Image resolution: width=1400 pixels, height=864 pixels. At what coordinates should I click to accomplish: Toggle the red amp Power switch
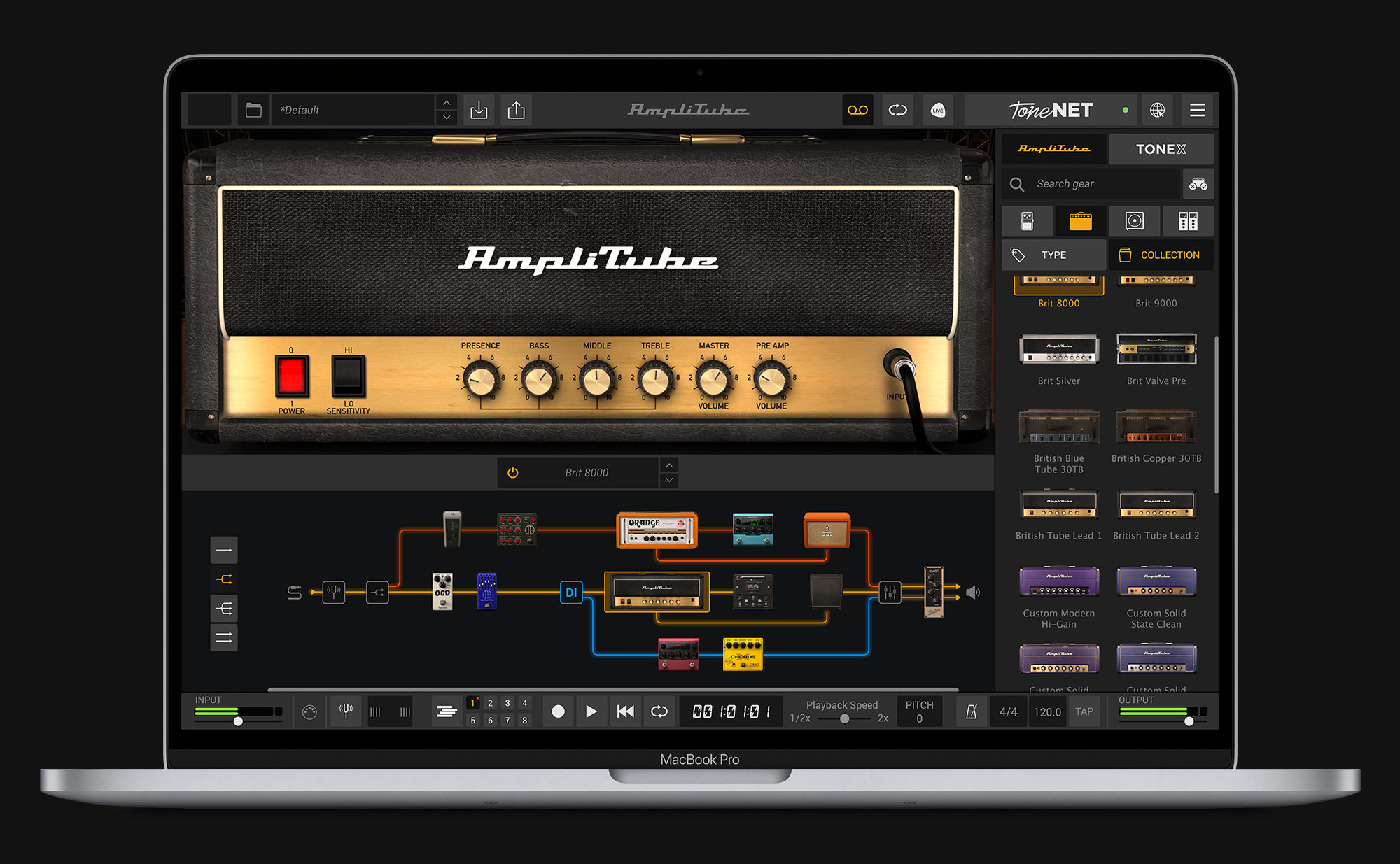[x=291, y=376]
